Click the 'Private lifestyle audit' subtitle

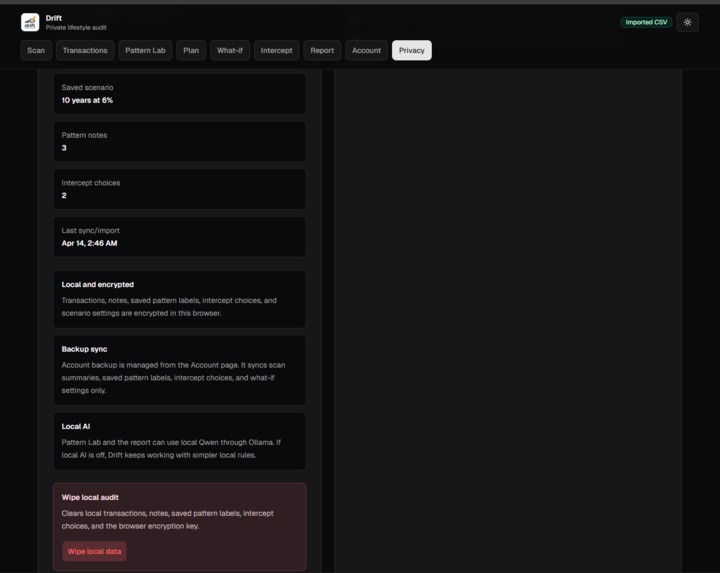76,28
